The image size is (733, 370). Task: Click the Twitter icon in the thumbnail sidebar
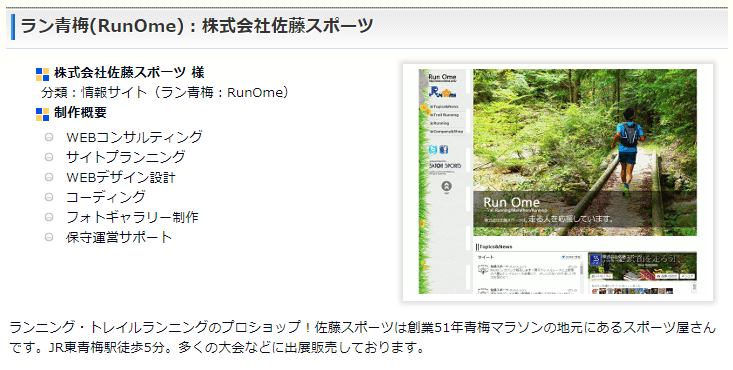tap(433, 150)
